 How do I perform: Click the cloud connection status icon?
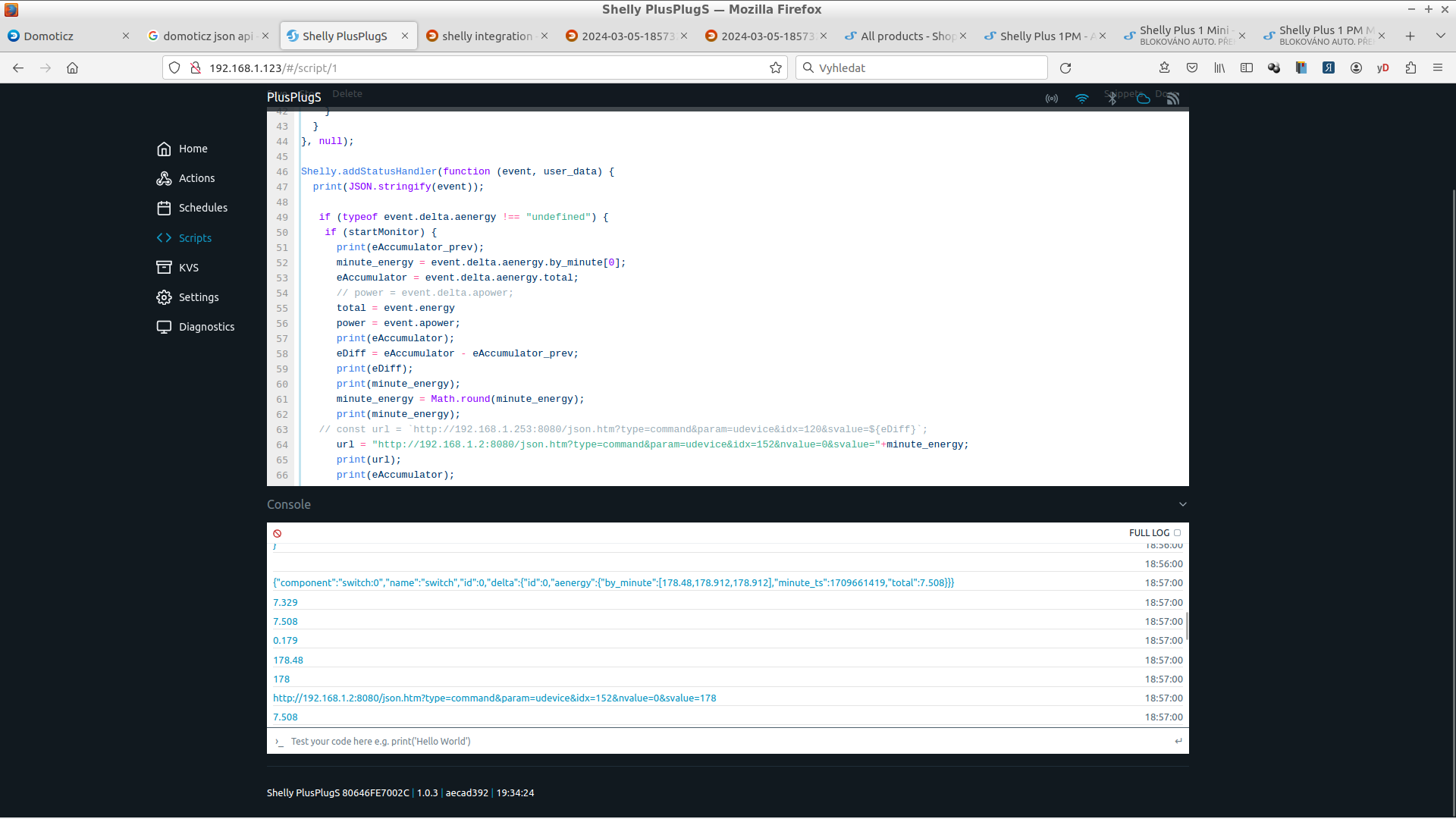[1143, 99]
